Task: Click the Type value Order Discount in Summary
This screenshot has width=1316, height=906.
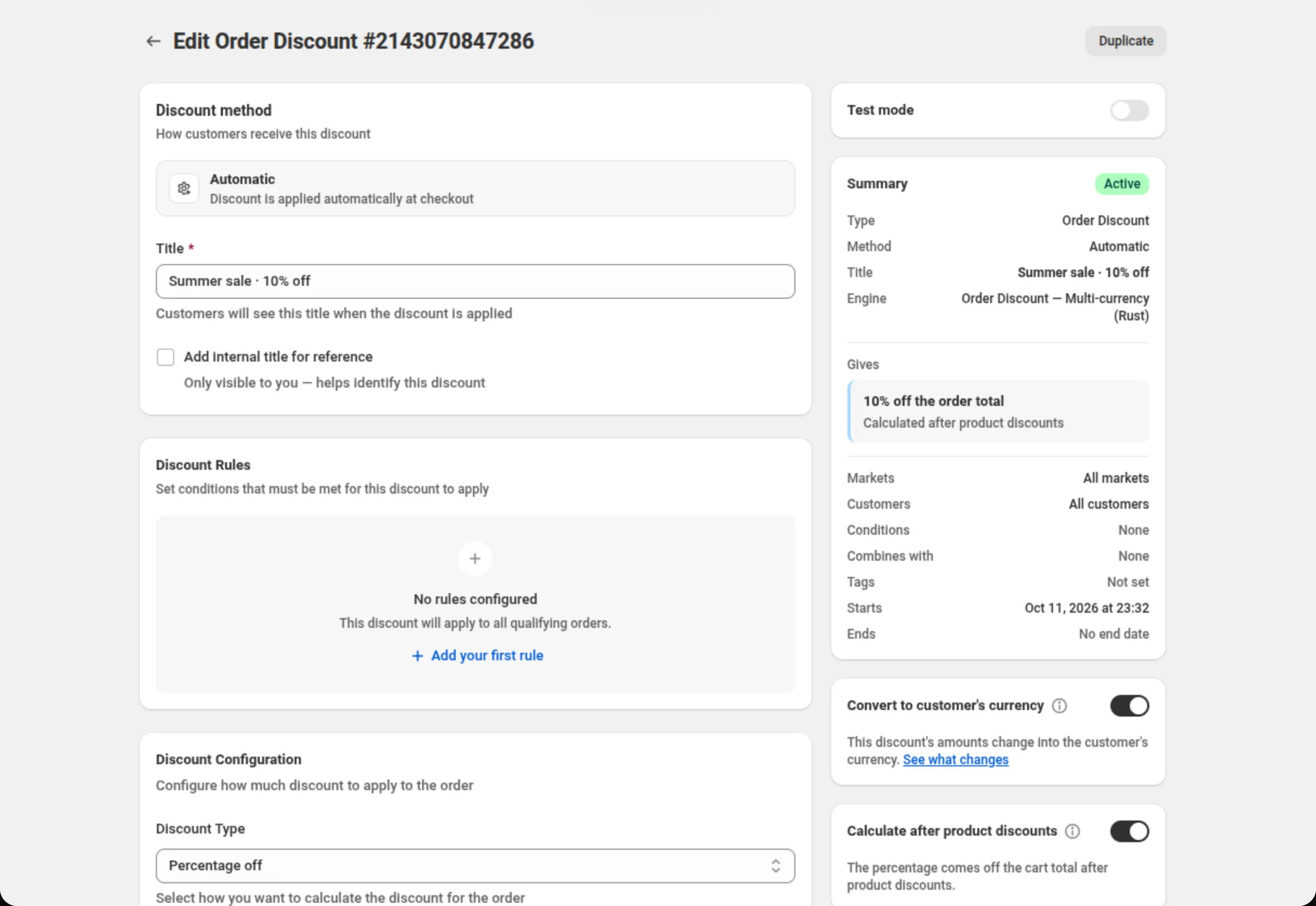Action: tap(1105, 220)
